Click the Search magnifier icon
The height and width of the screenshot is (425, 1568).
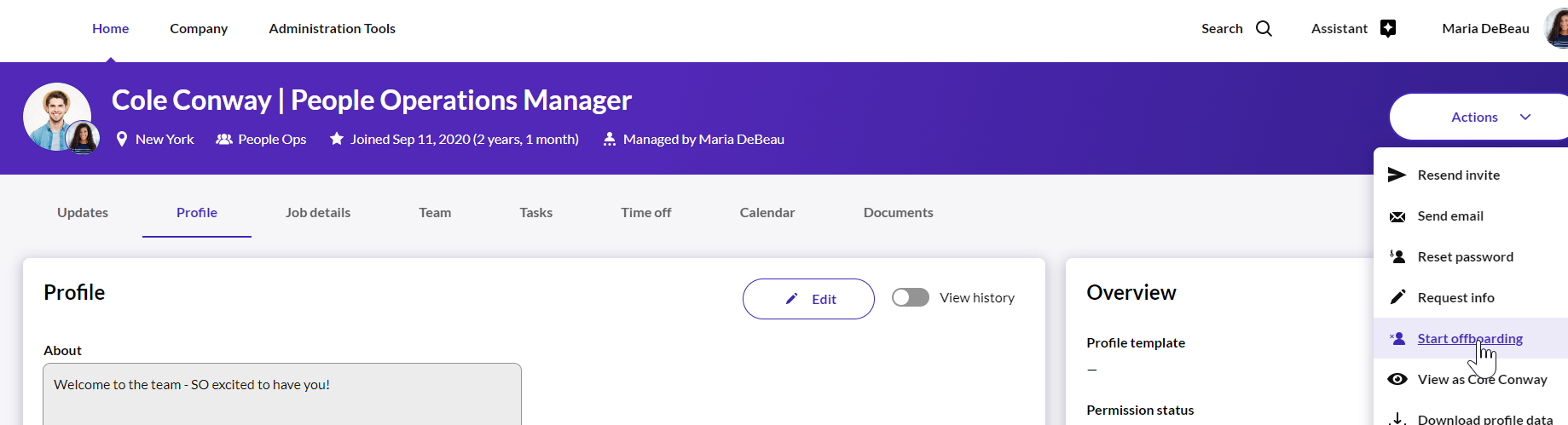(x=1264, y=29)
